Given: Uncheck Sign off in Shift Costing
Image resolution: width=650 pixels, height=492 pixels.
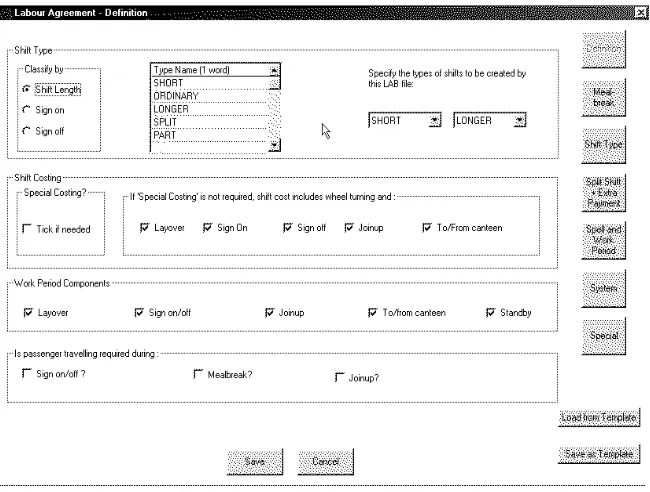Looking at the screenshot, I should 287,228.
